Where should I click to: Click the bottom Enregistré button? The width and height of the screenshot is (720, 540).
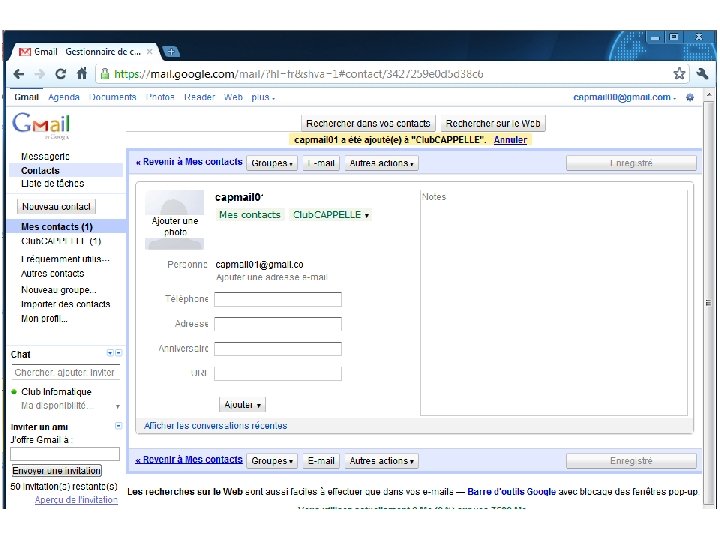pos(631,461)
